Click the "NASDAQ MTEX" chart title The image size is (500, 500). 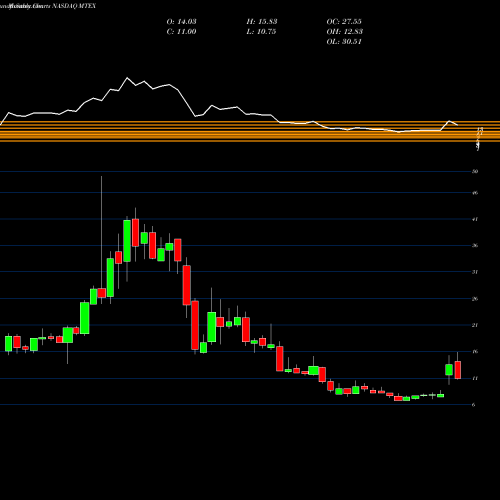[74, 6]
